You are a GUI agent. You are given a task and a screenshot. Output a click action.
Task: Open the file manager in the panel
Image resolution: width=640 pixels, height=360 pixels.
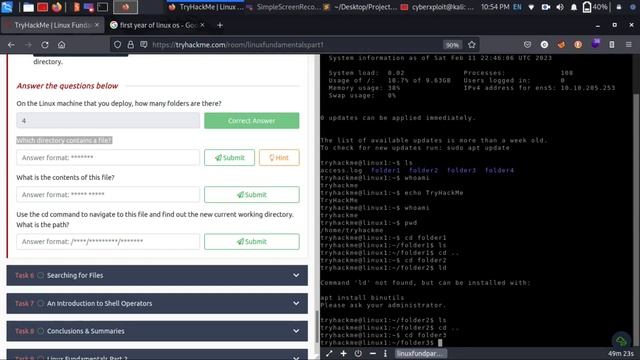click(28, 7)
